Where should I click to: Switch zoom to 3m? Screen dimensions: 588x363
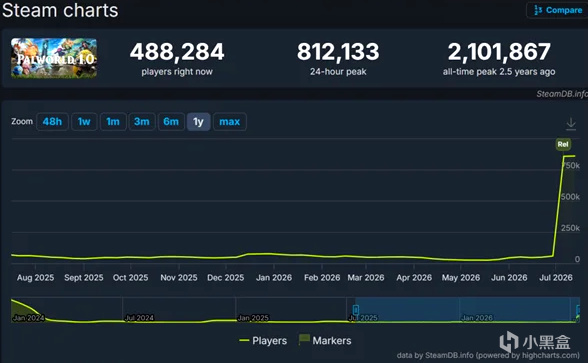coord(142,122)
